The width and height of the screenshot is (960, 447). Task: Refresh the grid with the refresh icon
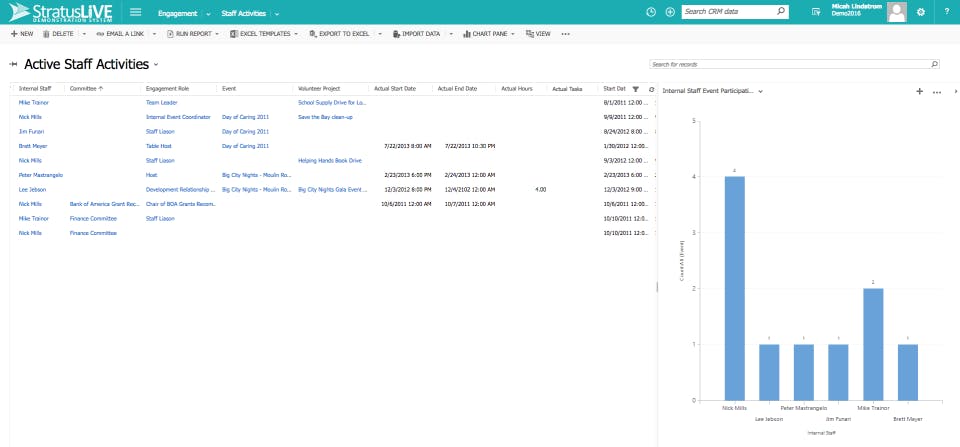[651, 89]
